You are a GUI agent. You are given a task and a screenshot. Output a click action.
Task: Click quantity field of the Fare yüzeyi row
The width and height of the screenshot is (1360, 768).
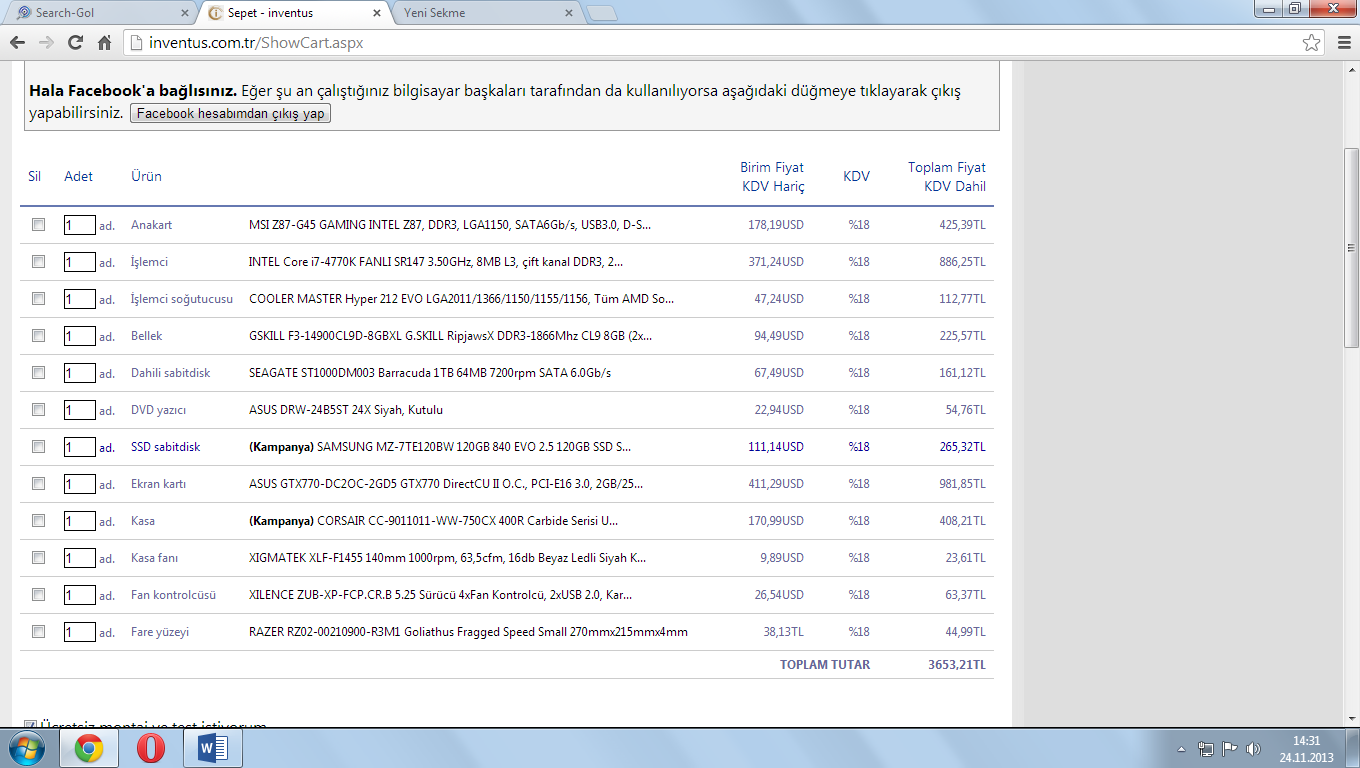79,632
